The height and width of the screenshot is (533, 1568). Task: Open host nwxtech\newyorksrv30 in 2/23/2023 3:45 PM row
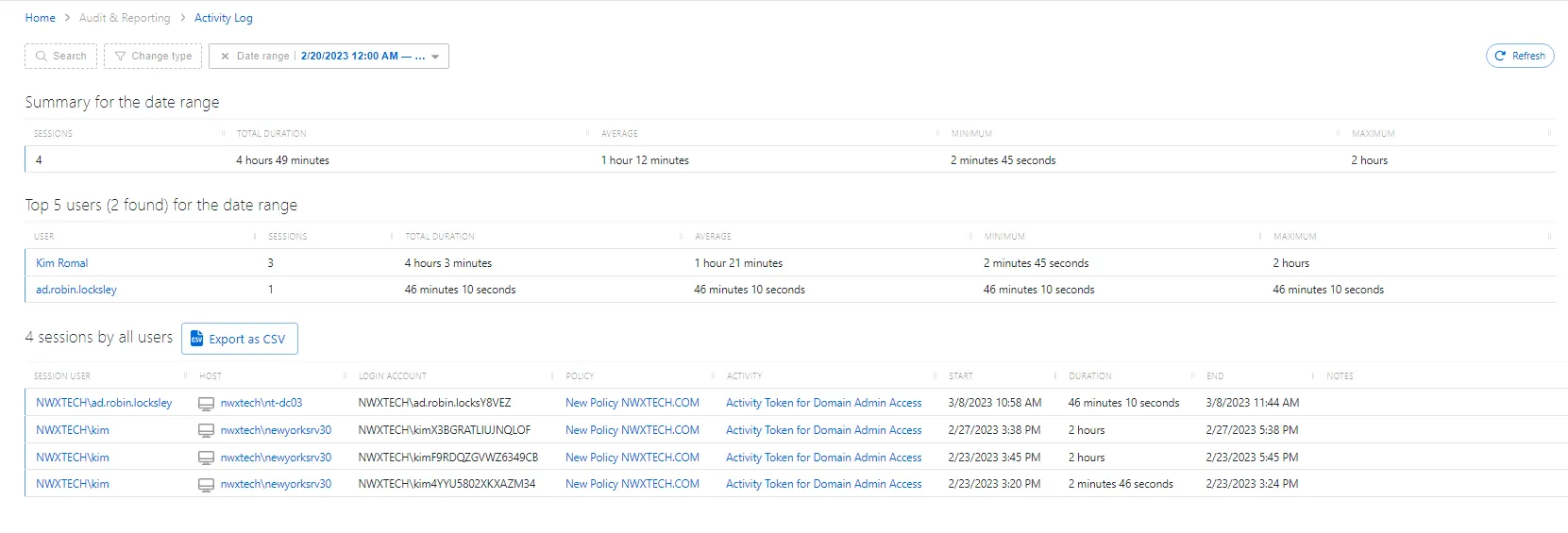pyautogui.click(x=276, y=458)
